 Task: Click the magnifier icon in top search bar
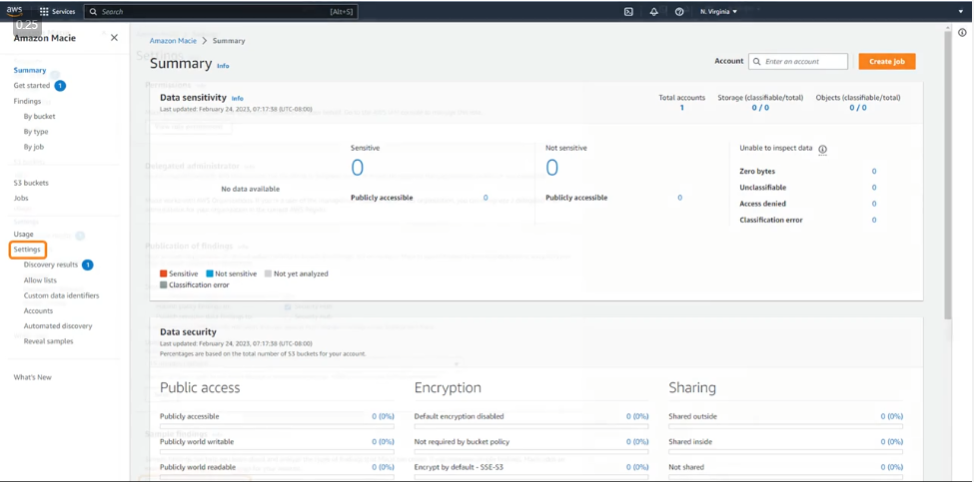93,11
